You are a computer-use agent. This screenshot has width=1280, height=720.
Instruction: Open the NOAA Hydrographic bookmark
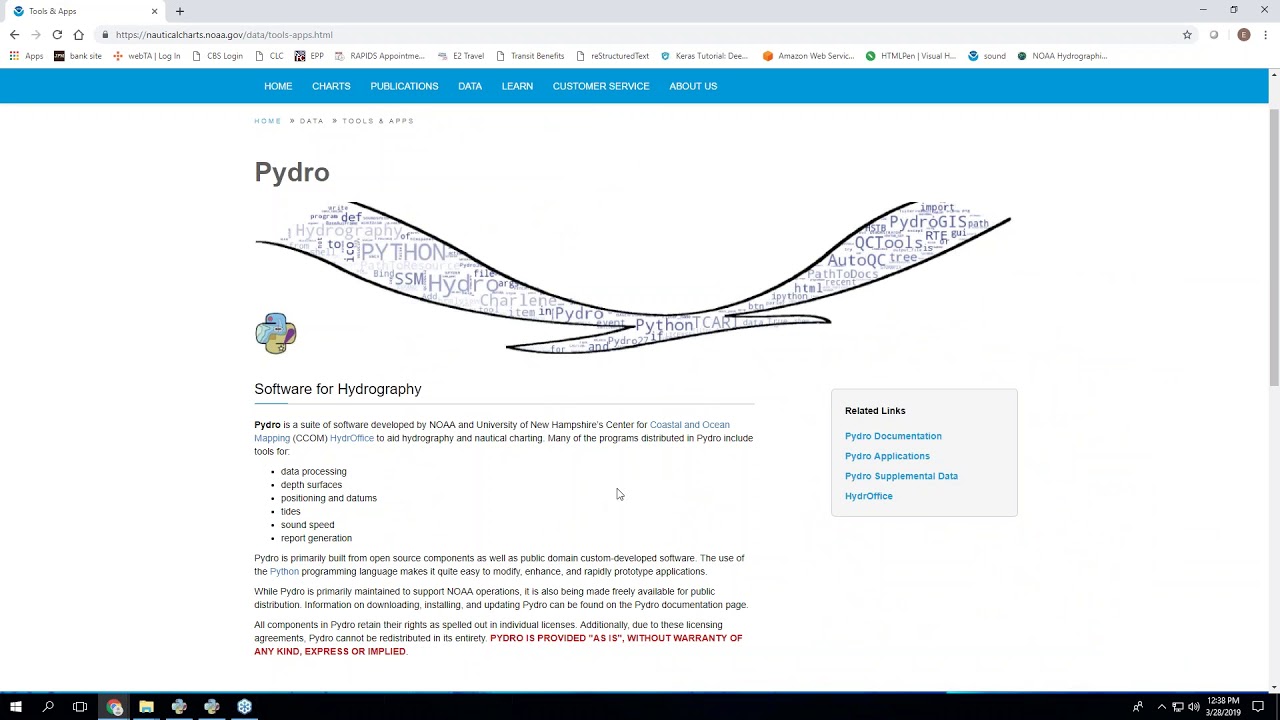point(1062,56)
